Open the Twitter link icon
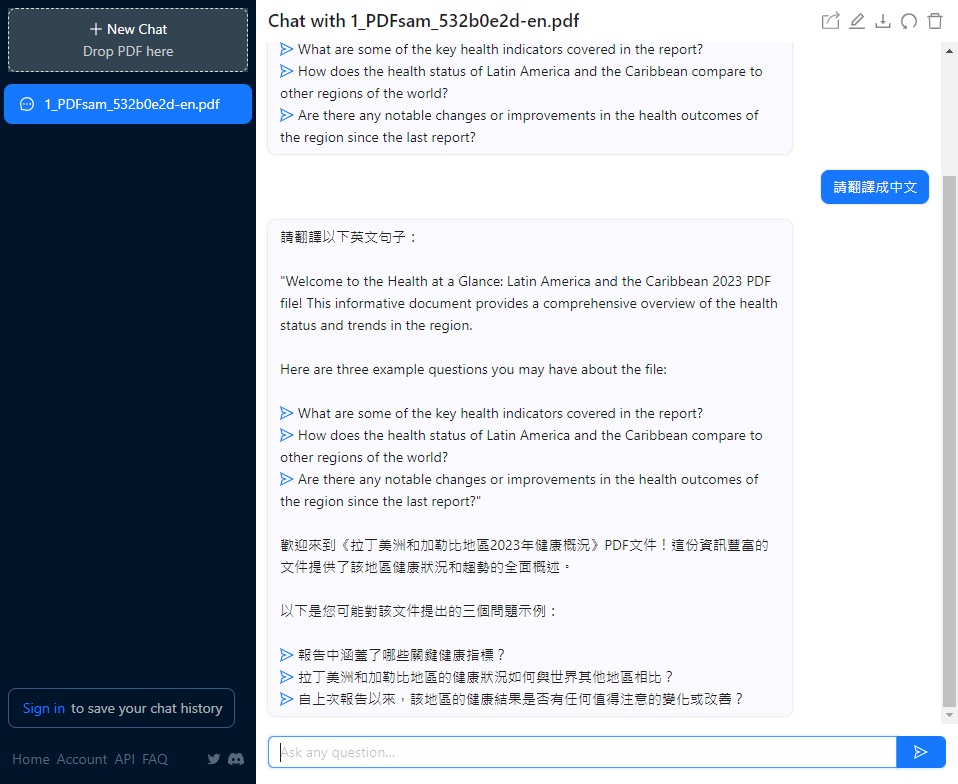This screenshot has height=784, width=958. (x=214, y=759)
